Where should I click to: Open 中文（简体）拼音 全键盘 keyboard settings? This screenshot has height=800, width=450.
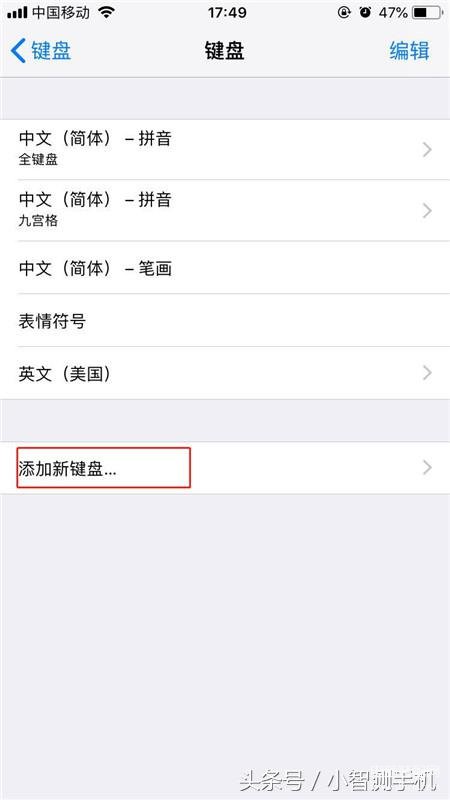click(x=225, y=149)
